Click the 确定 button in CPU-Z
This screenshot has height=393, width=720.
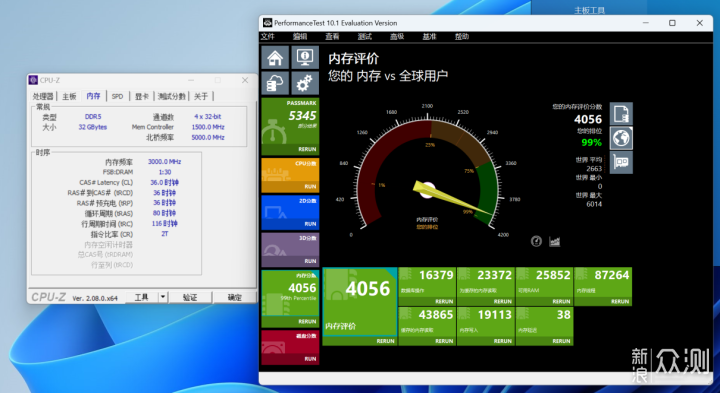coord(235,297)
